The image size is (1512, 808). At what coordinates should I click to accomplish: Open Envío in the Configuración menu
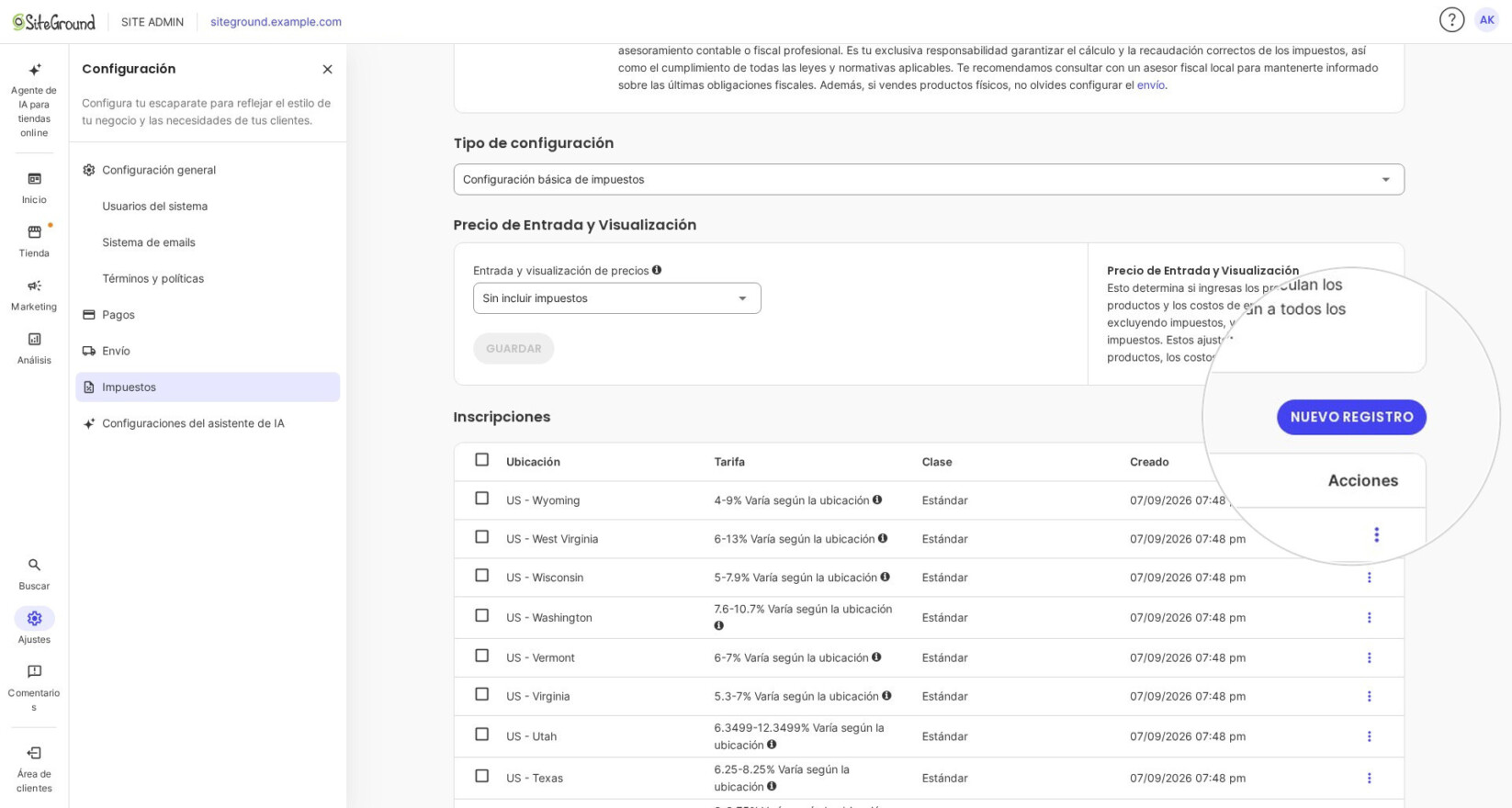(208, 351)
